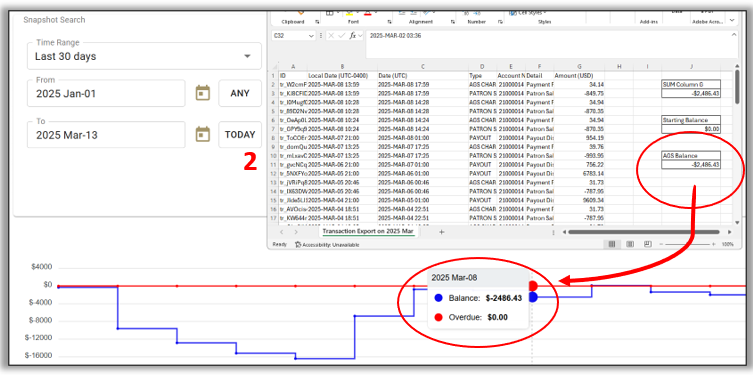Open the Number group dialog launcher
The image size is (753, 375).
tap(500, 22)
